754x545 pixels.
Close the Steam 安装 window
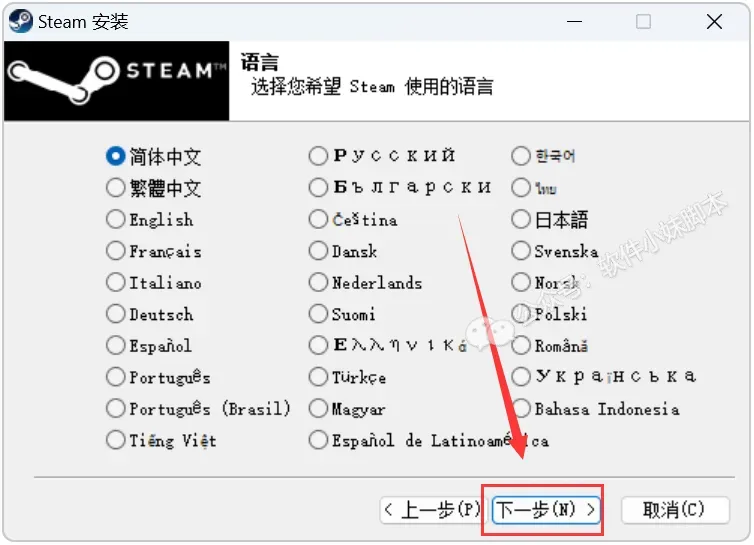click(714, 22)
